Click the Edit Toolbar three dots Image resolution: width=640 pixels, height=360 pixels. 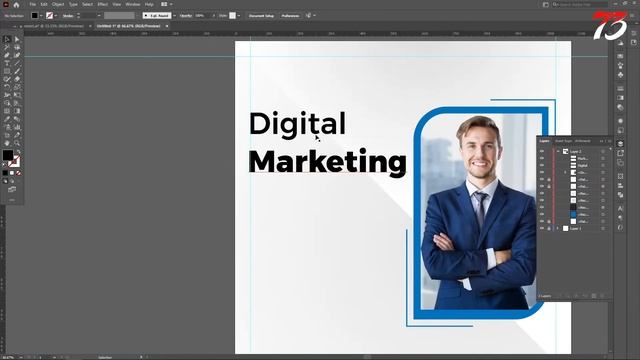(x=12, y=200)
